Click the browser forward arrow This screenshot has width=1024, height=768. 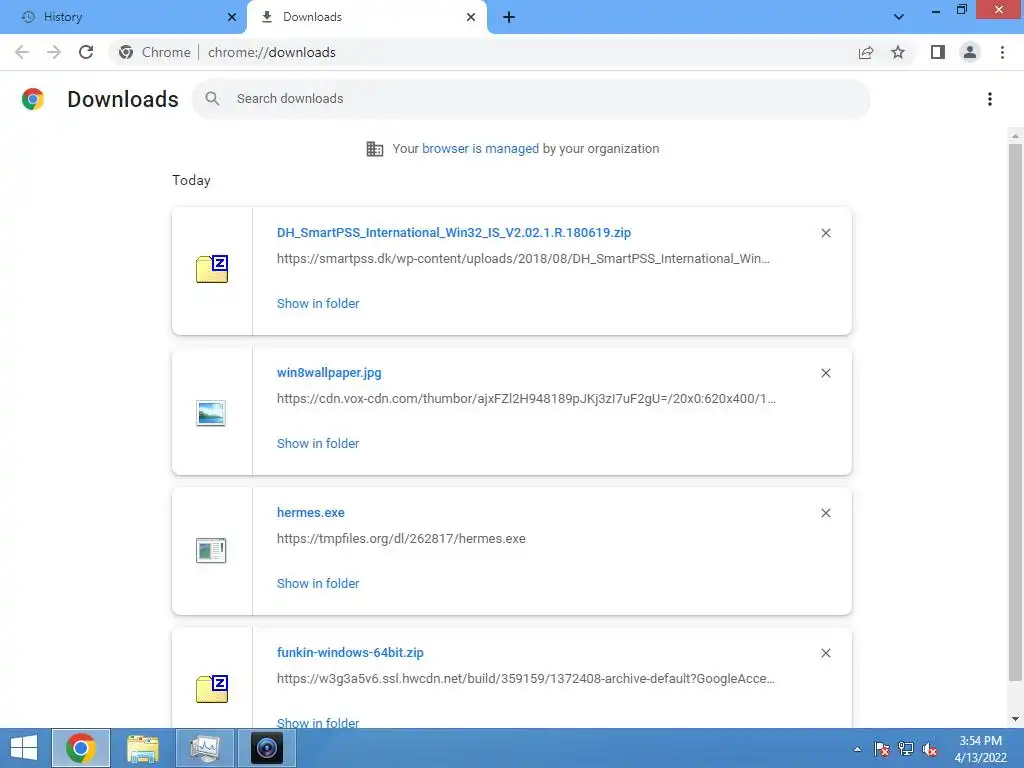(x=54, y=52)
